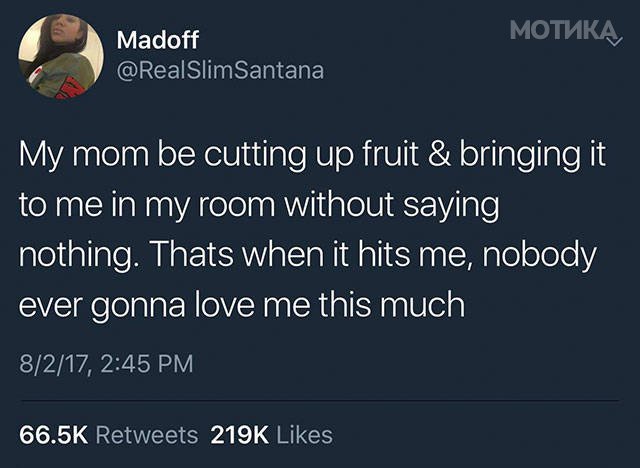Viewport: 640px width, 468px height.
Task: Click the line "ever gonna love me this much"
Action: (x=242, y=304)
